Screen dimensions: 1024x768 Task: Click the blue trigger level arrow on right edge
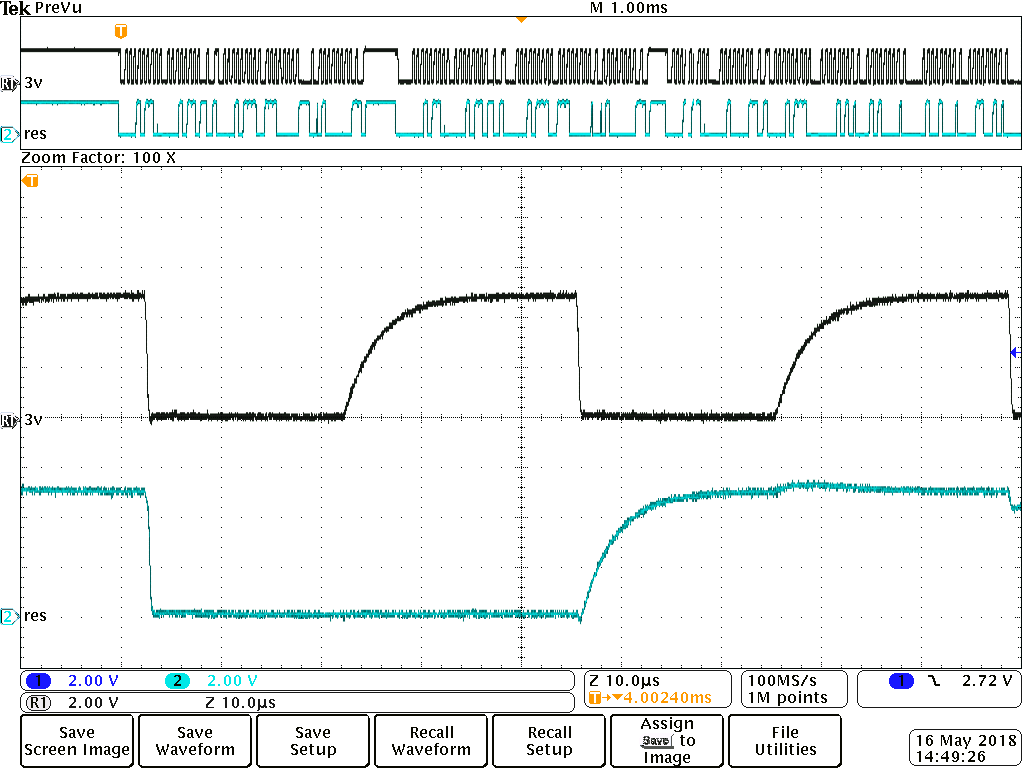1015,353
